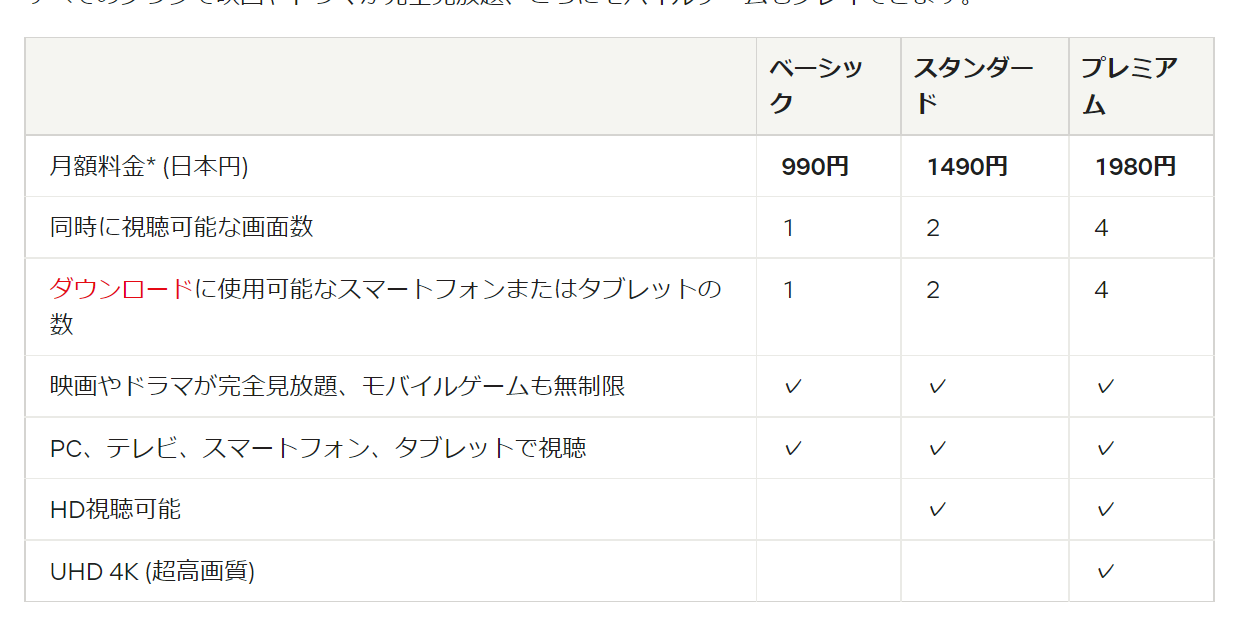Viewport: 1245px width, 626px height.
Task: Click standard checkmark for 映画やドラマが完全見放題
Action: pos(937,387)
